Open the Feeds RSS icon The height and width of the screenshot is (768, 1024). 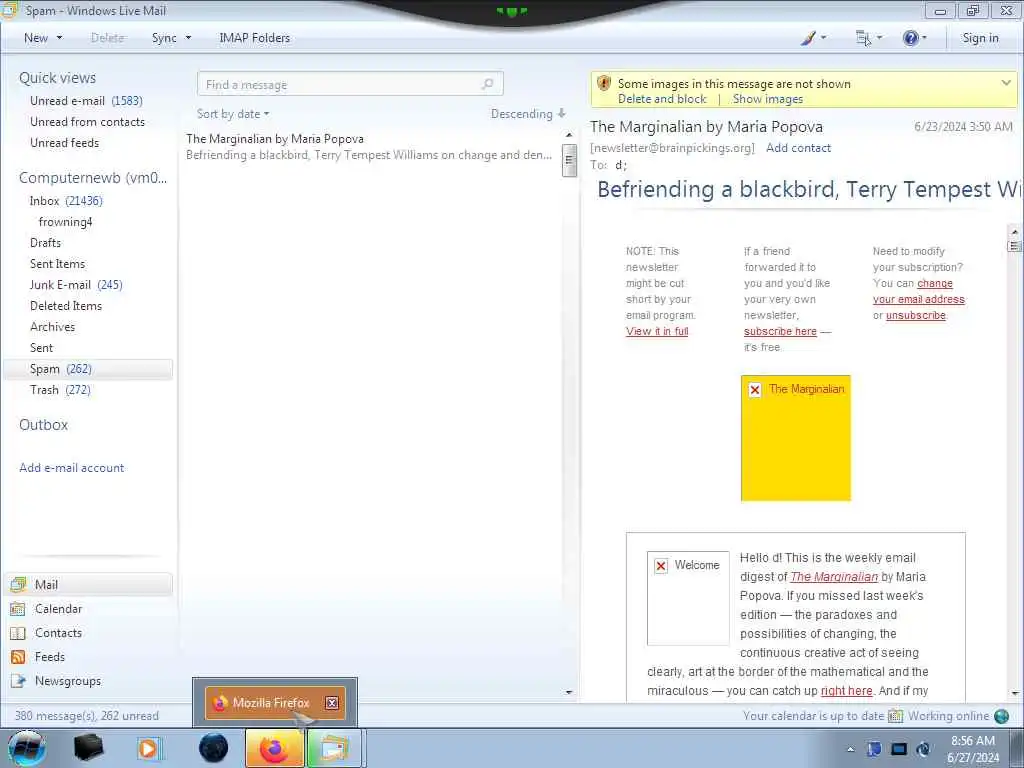[18, 657]
